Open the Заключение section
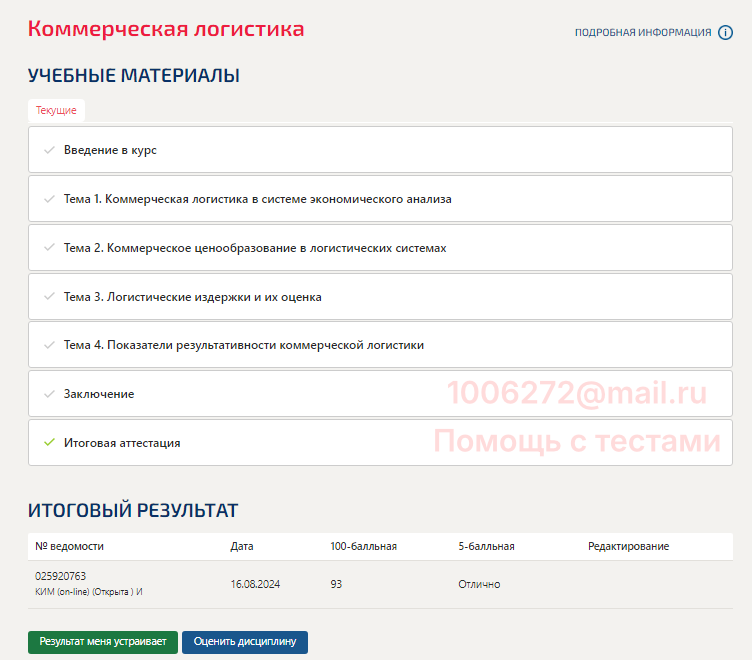 pos(99,394)
